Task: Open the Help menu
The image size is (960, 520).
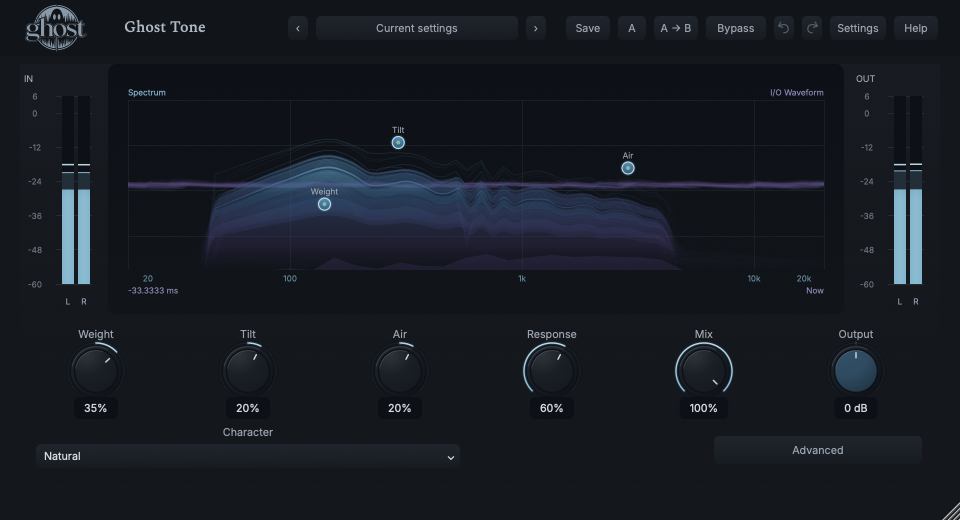Action: coord(915,28)
